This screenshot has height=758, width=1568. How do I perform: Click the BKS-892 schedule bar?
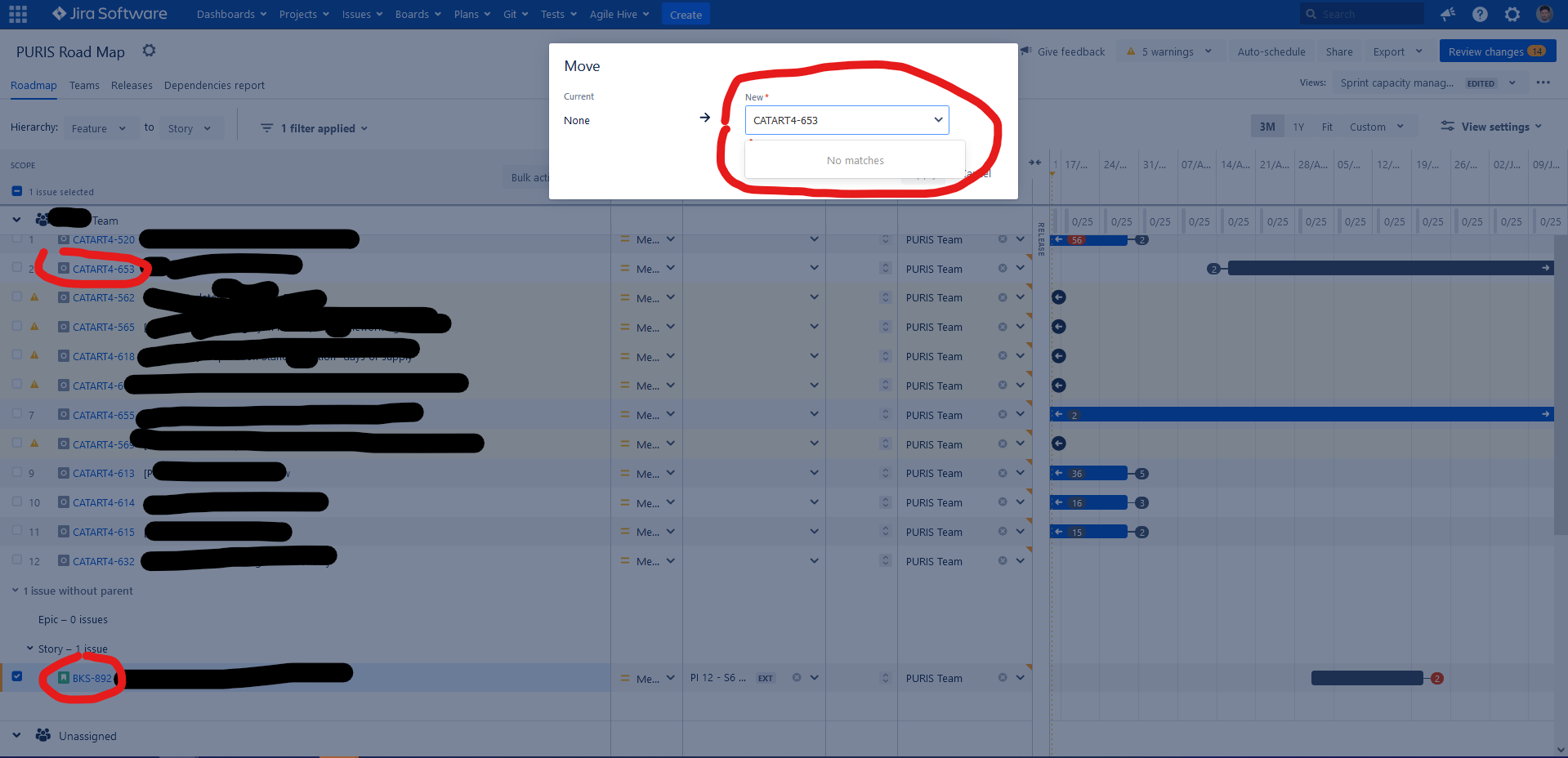(1366, 678)
